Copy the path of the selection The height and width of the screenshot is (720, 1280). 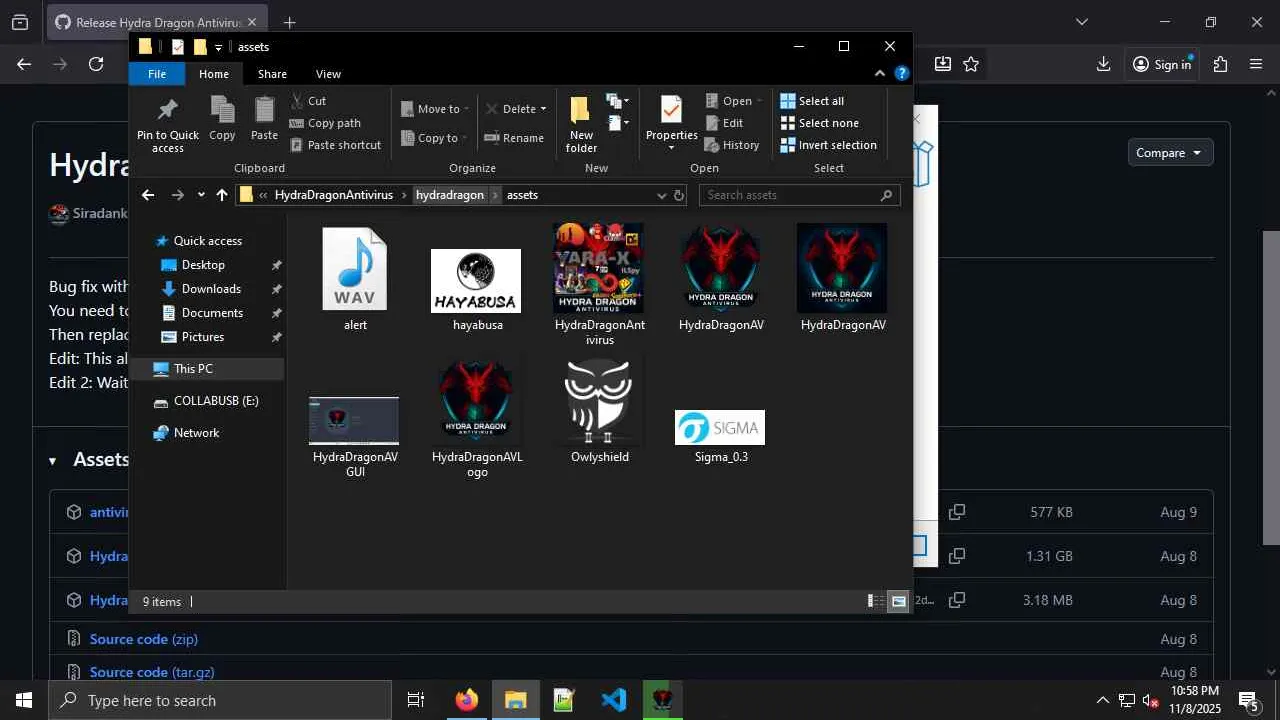325,123
